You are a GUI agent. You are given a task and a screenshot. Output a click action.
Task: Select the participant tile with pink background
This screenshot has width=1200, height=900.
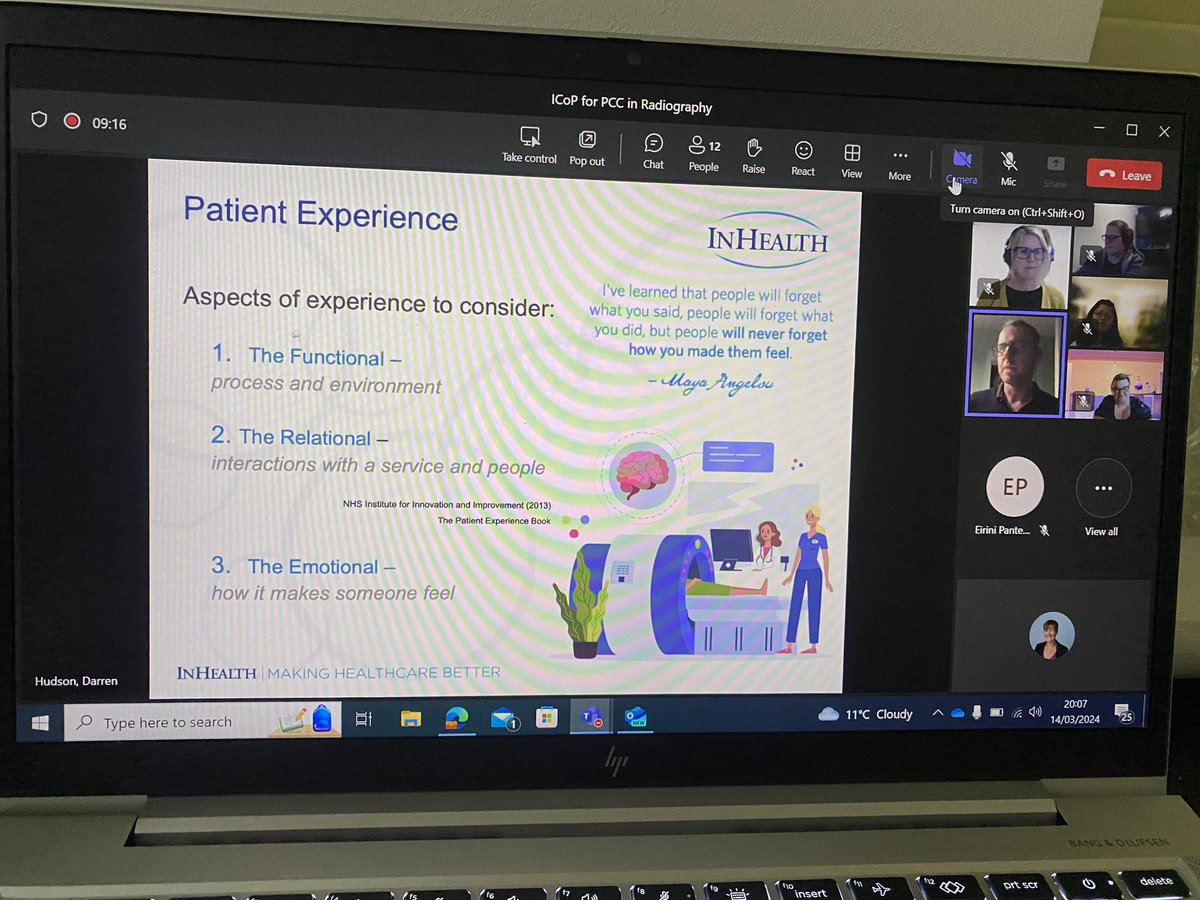pos(1115,384)
